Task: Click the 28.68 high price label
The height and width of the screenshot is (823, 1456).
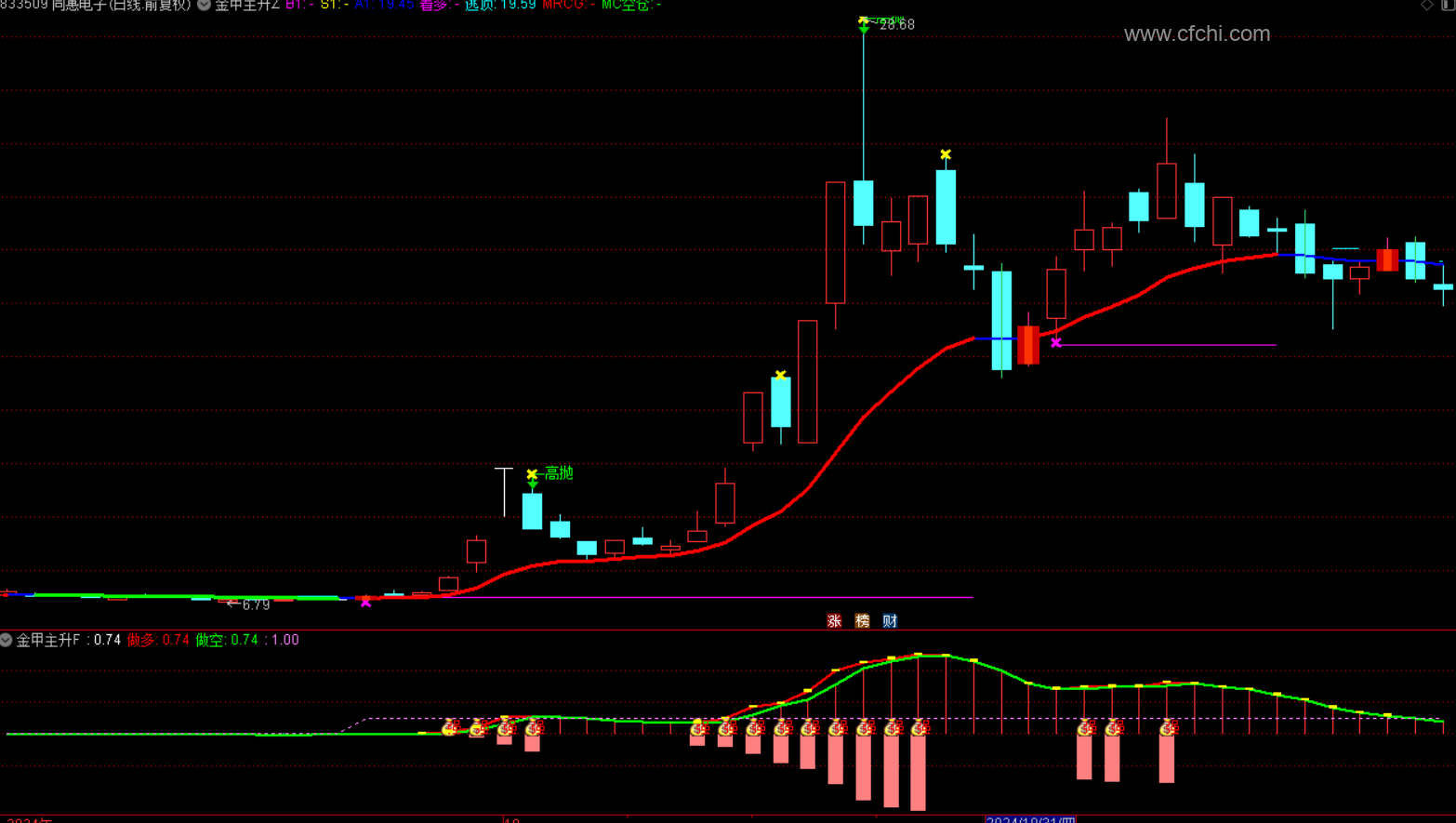Action: (897, 24)
